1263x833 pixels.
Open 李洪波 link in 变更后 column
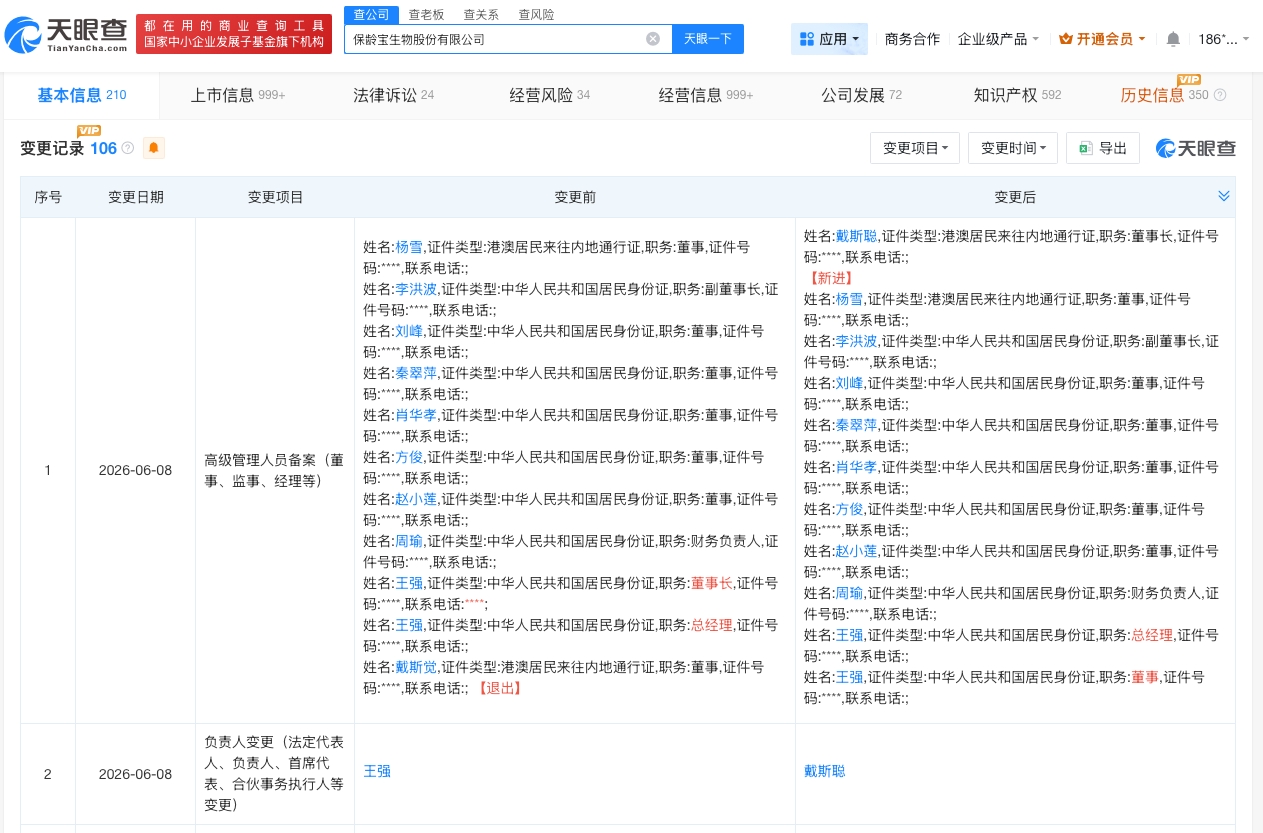[x=856, y=341]
